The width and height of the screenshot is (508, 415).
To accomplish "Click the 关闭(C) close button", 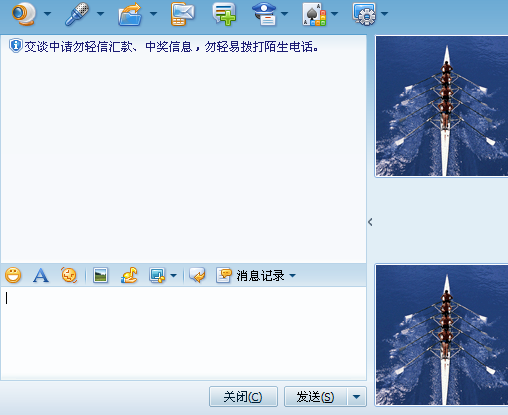I will [x=243, y=397].
